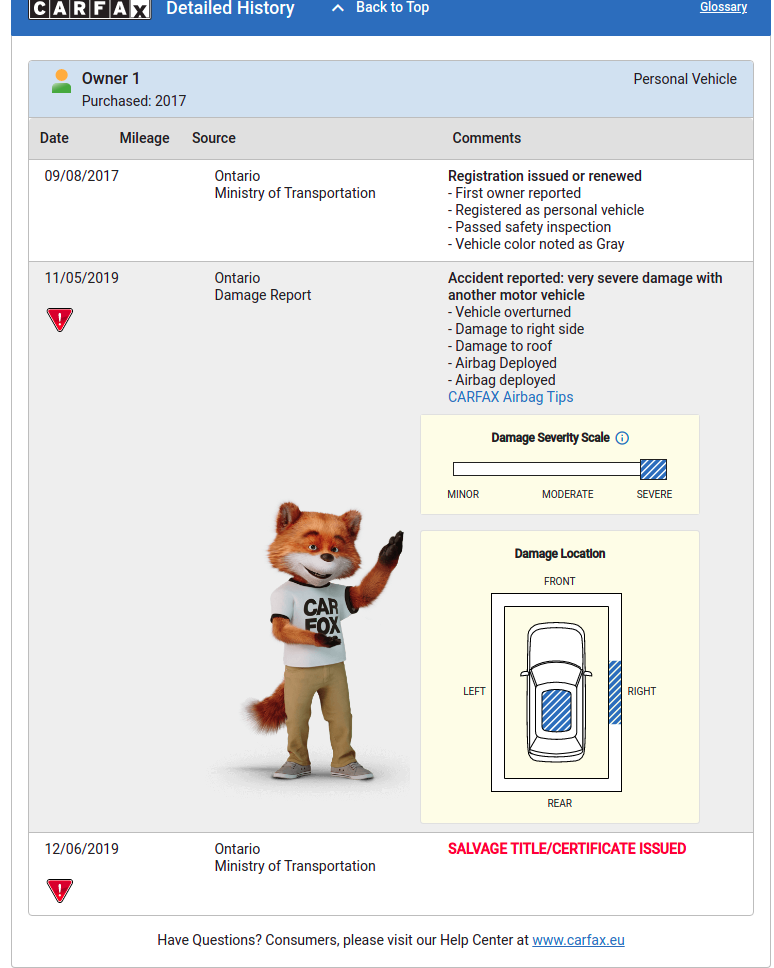Screen dimensions: 774x968
Task: Click the Comments column header
Action: (x=486, y=138)
